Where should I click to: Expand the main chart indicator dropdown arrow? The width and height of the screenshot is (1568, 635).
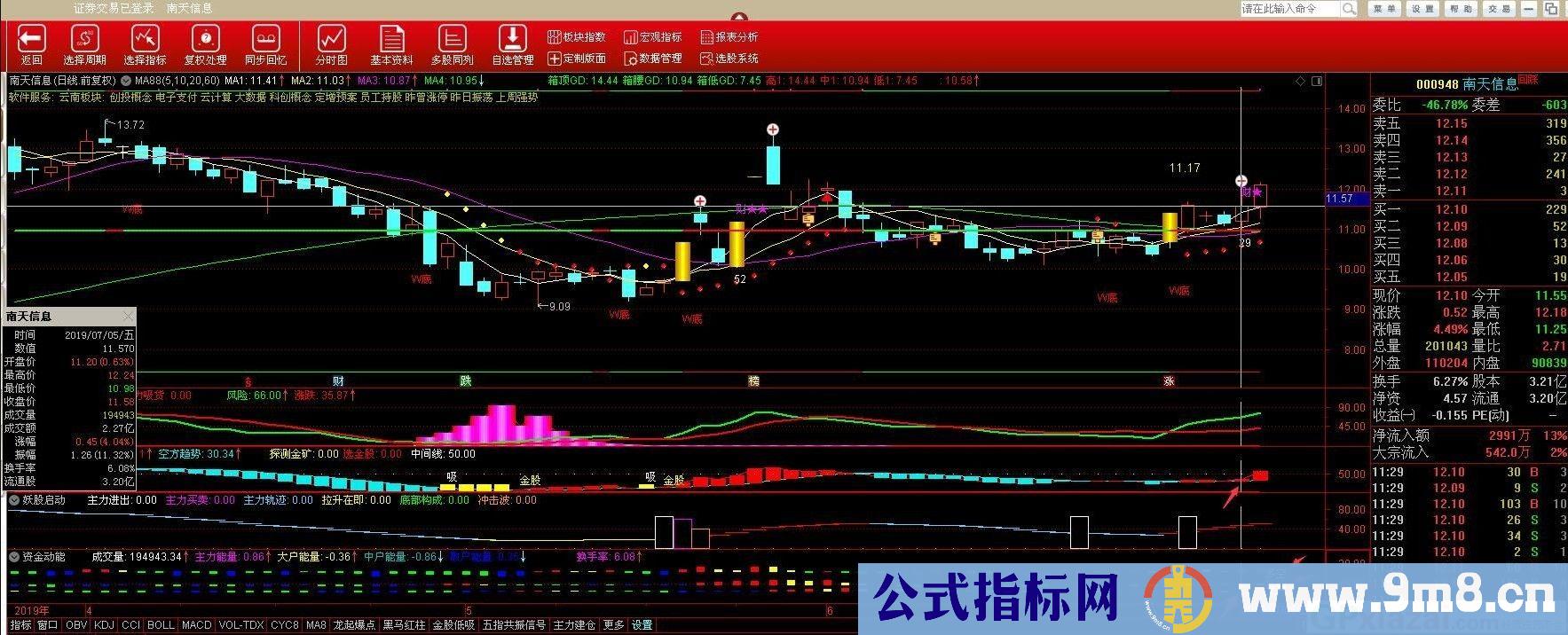point(126,81)
